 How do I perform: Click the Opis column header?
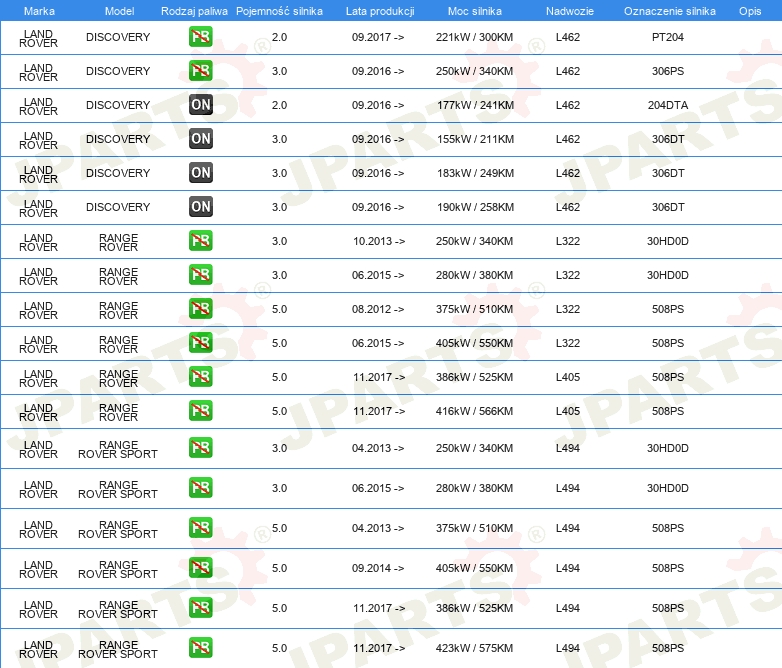coord(750,11)
